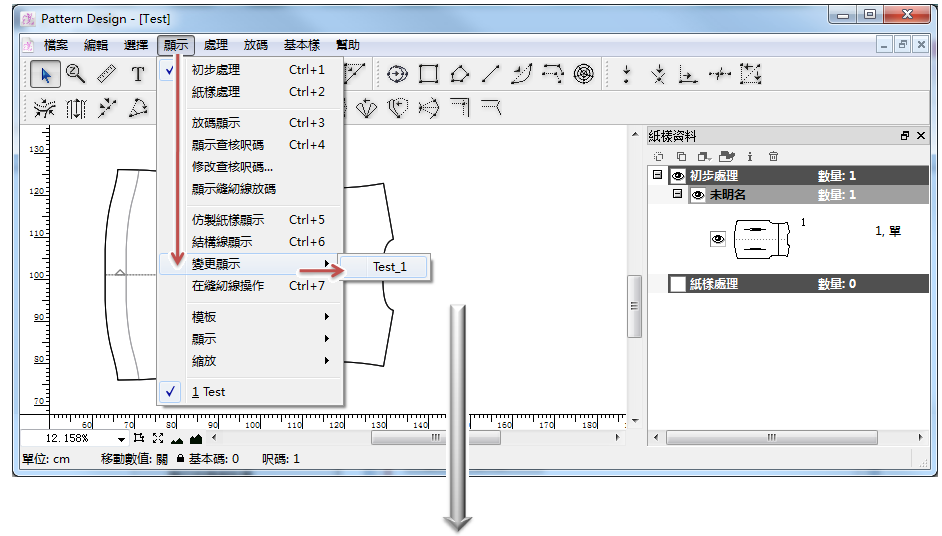Click trash icon in 紙樣資料 panel
The height and width of the screenshot is (536, 942).
point(773,156)
